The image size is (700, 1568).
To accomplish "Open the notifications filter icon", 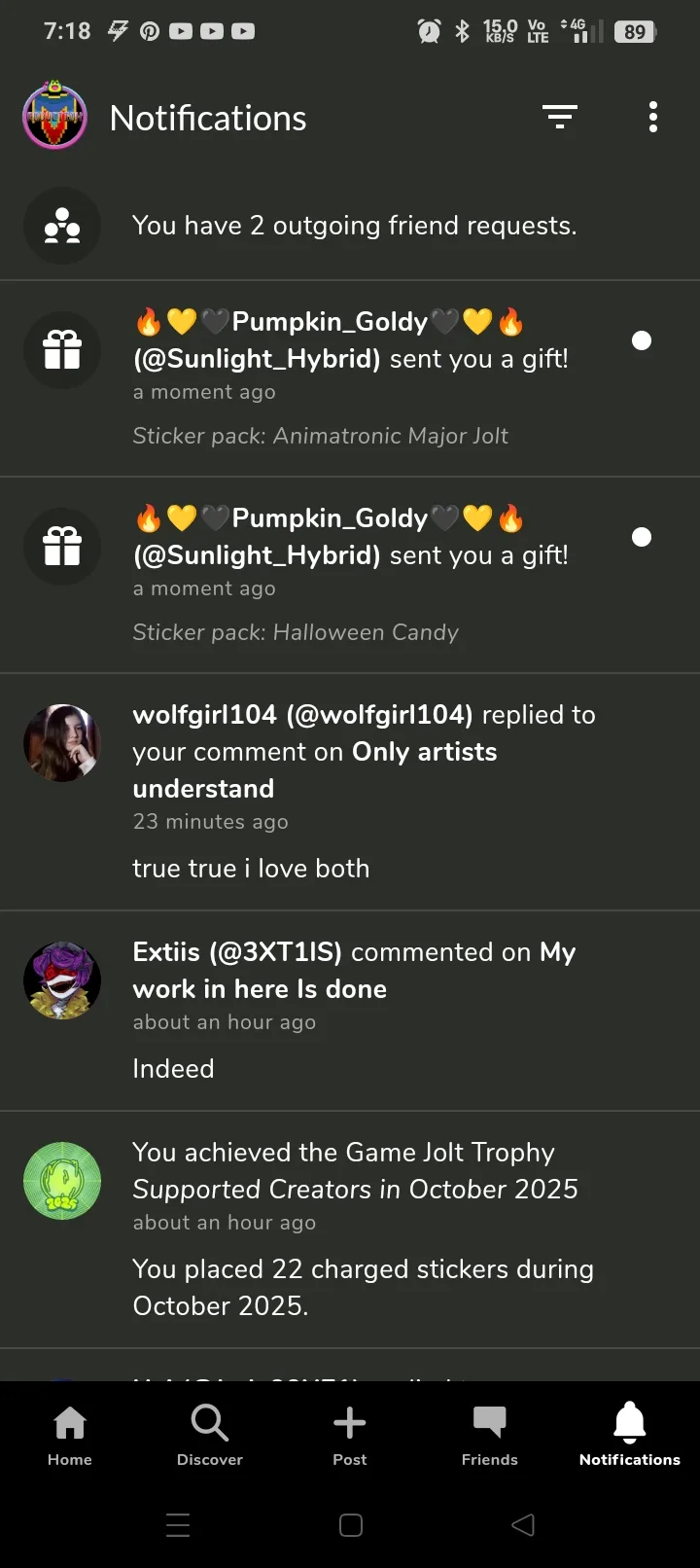I will pos(559,118).
